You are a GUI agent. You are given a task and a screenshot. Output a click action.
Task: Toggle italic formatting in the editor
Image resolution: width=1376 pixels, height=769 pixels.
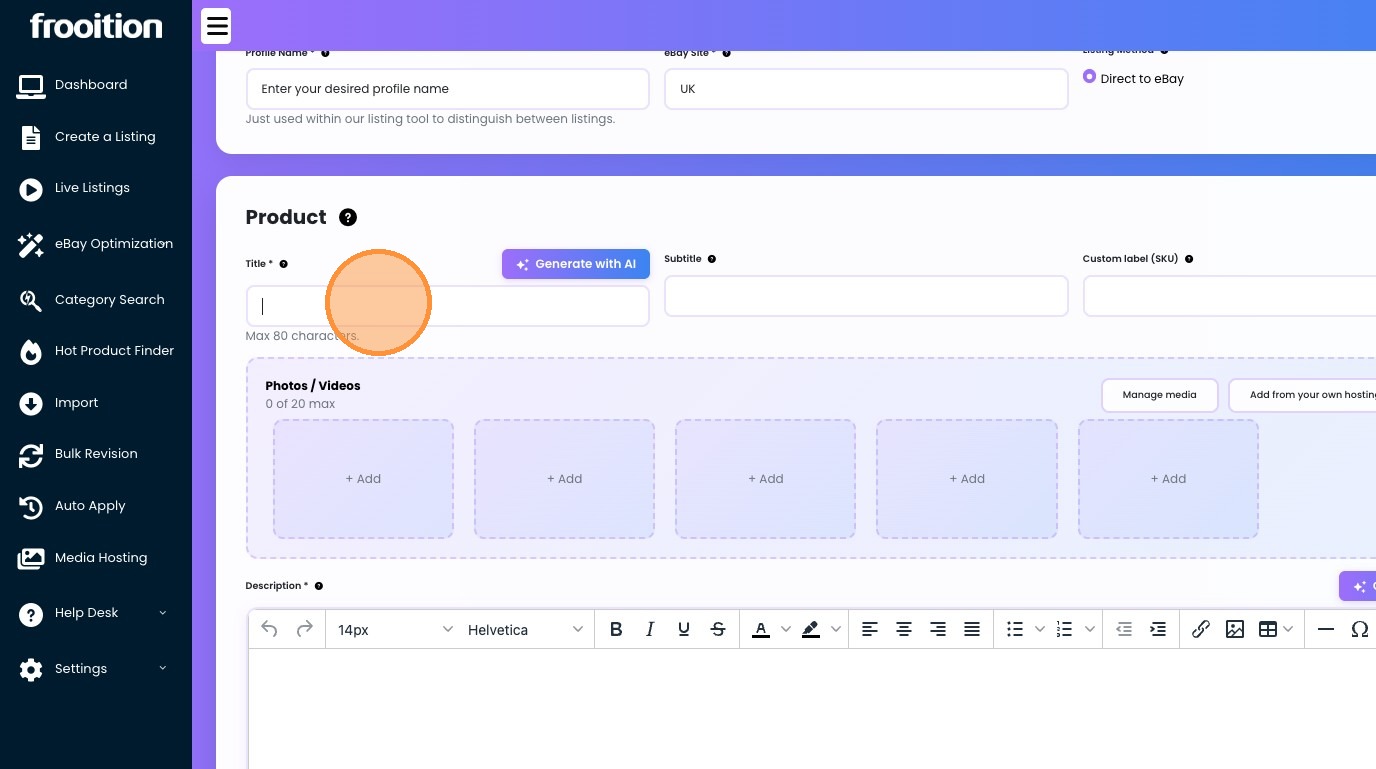pyautogui.click(x=650, y=629)
